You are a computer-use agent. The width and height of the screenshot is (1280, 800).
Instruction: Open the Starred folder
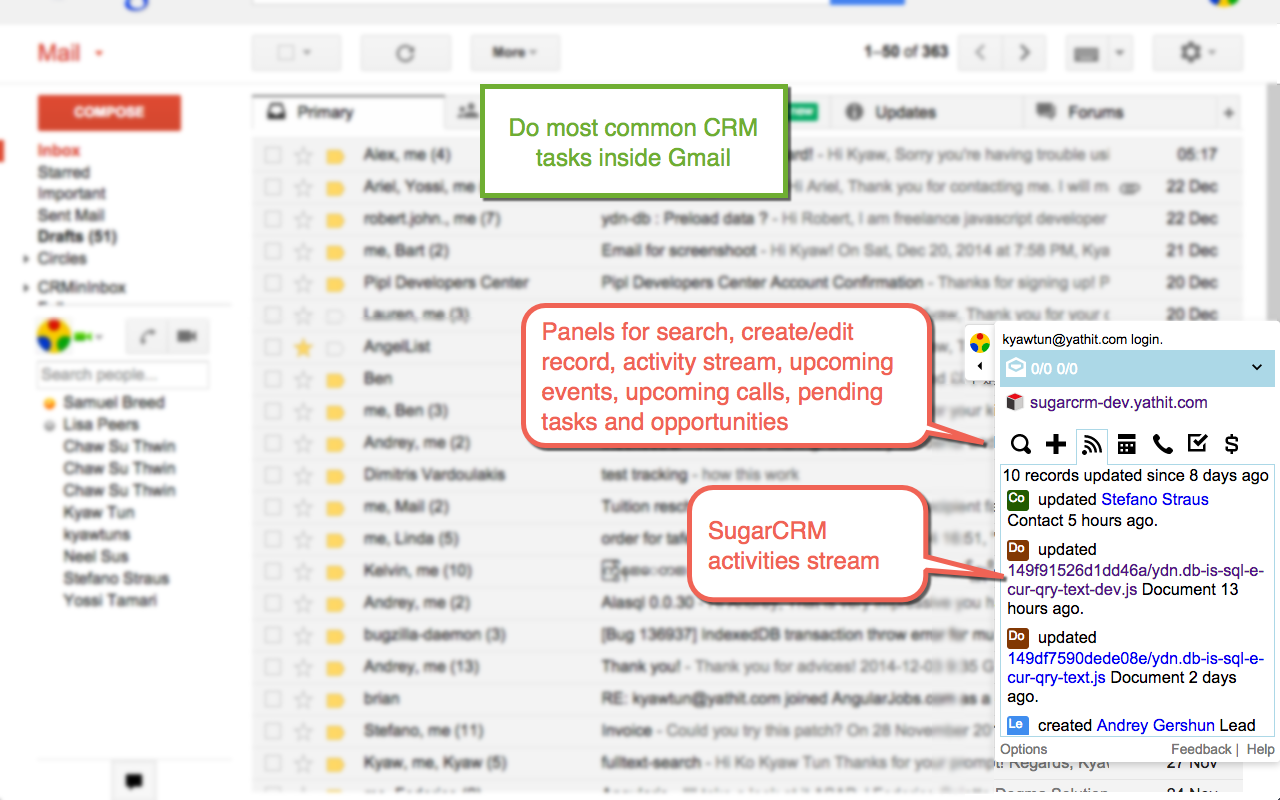(63, 172)
